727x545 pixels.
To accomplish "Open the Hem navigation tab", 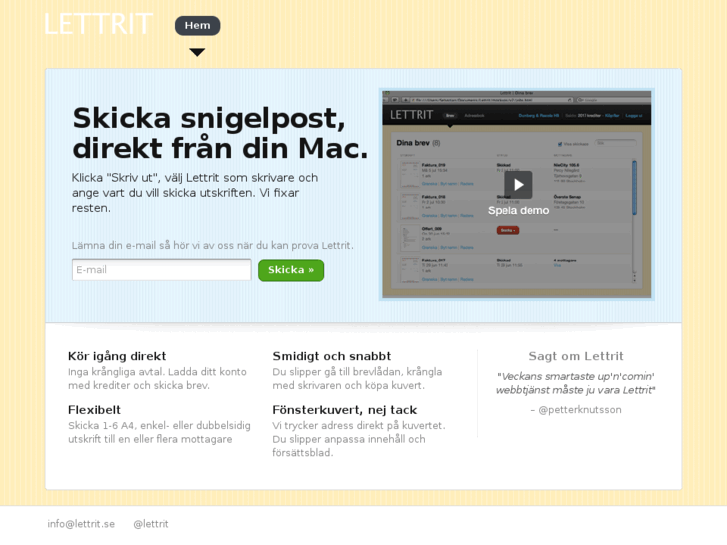I will pyautogui.click(x=198, y=26).
